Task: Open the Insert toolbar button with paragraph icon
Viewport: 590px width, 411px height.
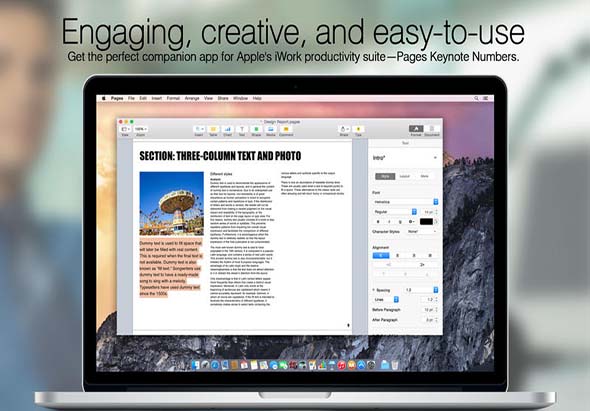Action: point(199,129)
